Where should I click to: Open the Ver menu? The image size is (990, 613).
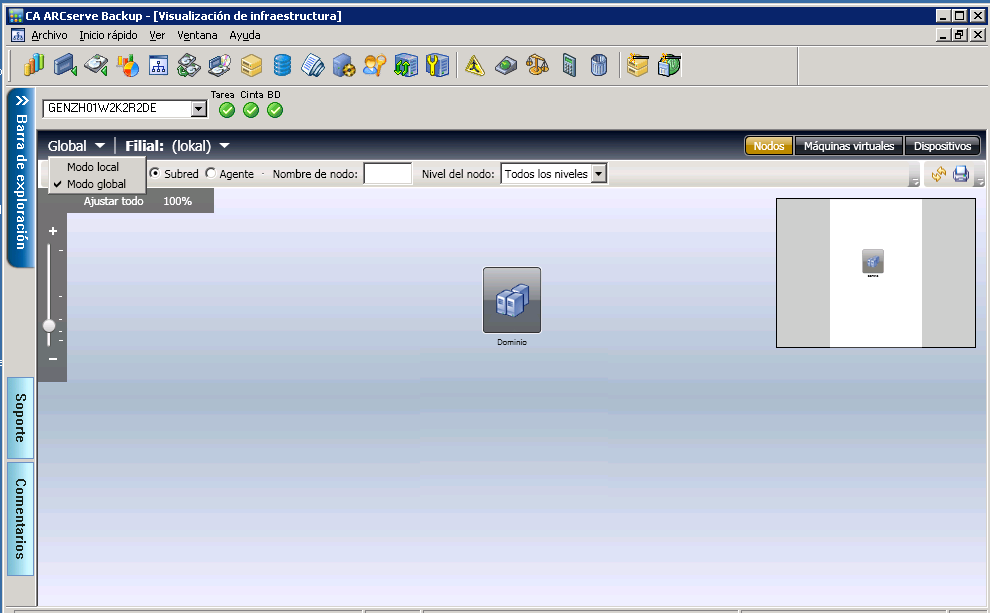click(x=157, y=35)
